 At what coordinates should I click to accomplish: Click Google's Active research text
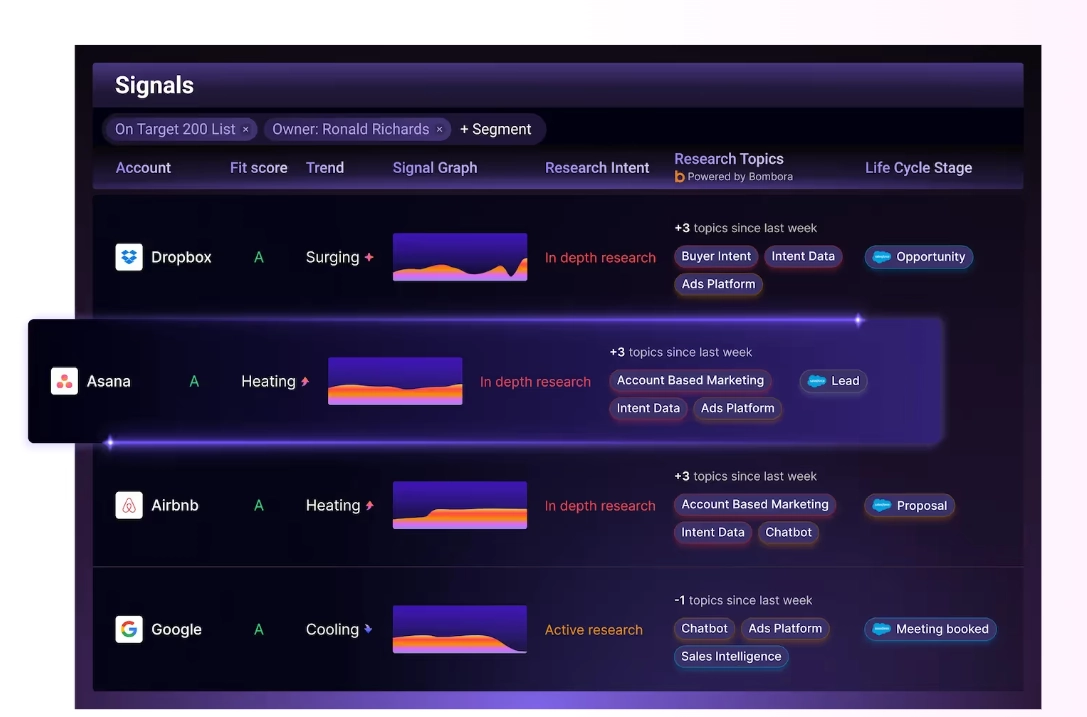click(x=593, y=630)
